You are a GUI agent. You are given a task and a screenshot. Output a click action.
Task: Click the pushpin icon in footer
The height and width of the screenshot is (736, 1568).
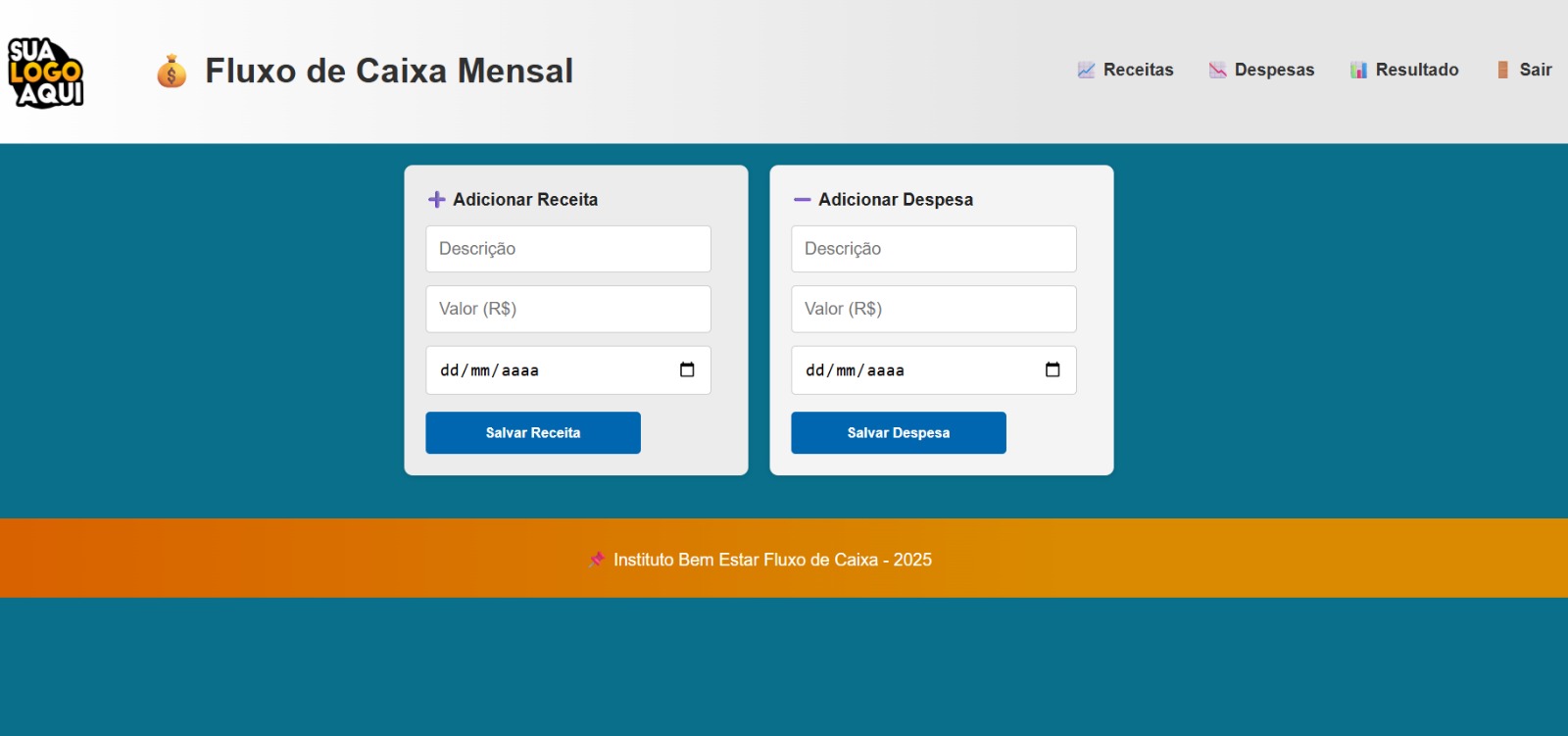tap(596, 560)
